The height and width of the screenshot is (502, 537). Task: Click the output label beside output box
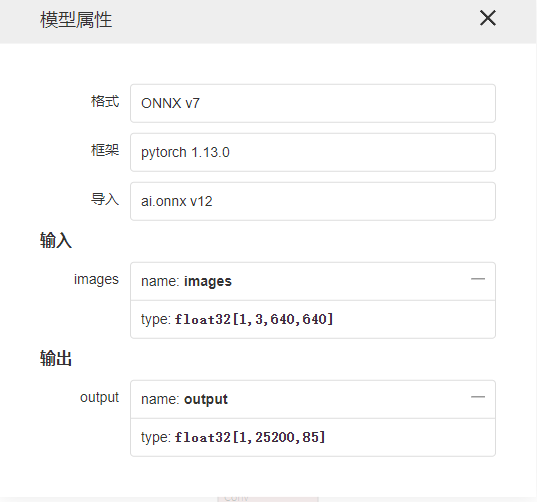click(x=99, y=398)
